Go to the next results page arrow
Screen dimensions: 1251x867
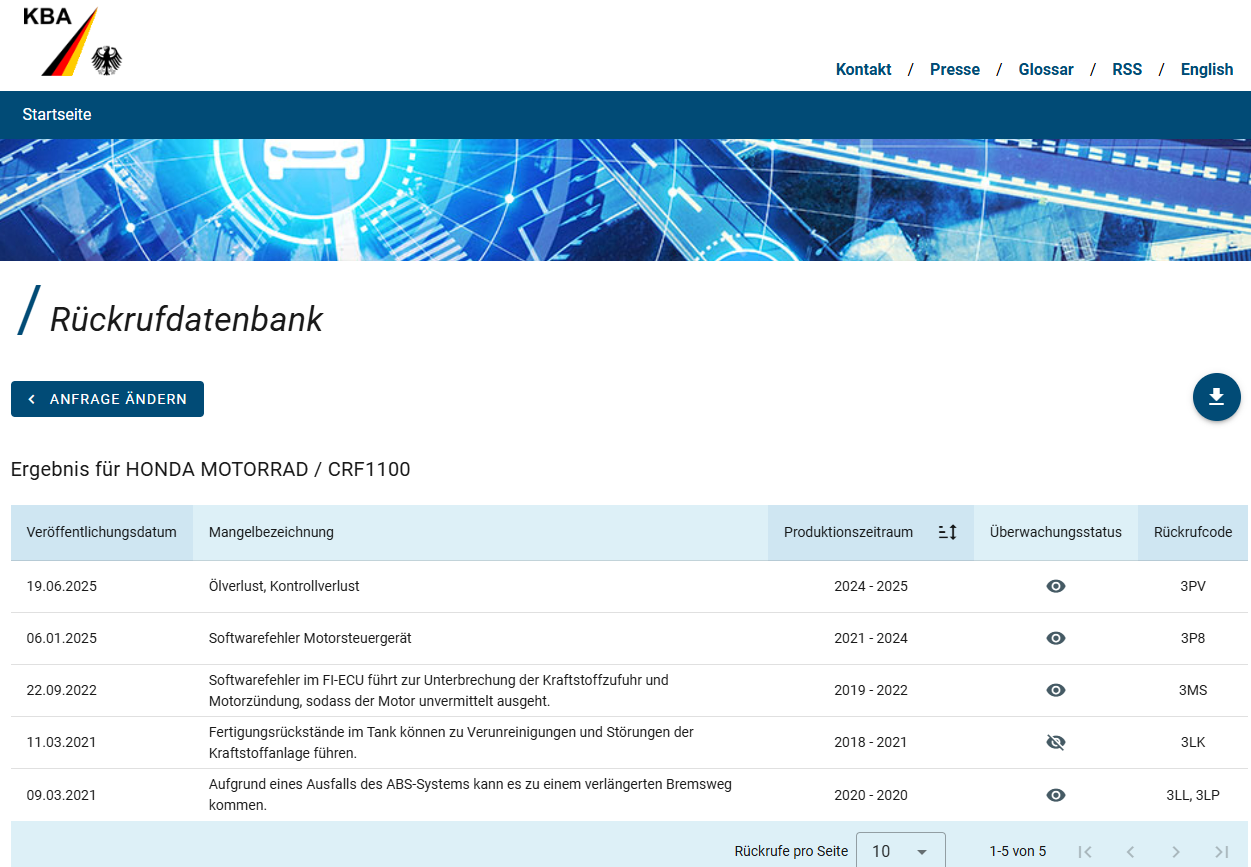(x=1176, y=851)
